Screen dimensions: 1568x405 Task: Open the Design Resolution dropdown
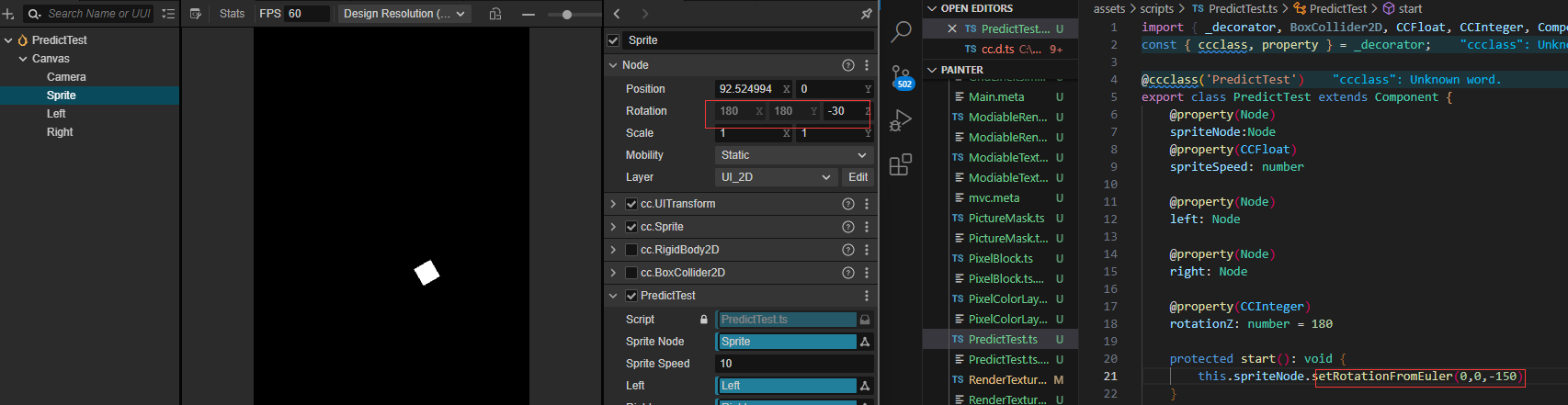(x=404, y=14)
